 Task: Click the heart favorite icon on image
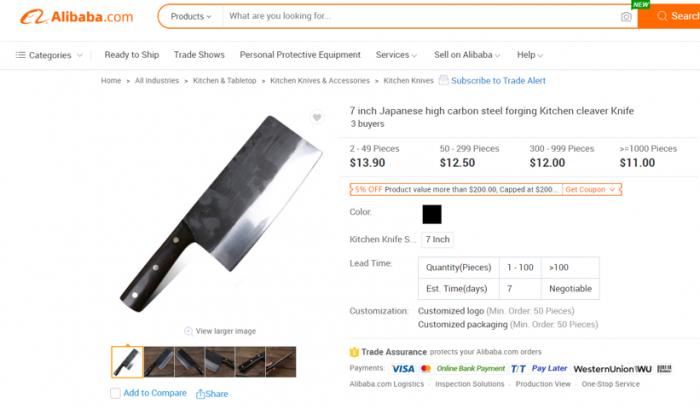click(317, 117)
